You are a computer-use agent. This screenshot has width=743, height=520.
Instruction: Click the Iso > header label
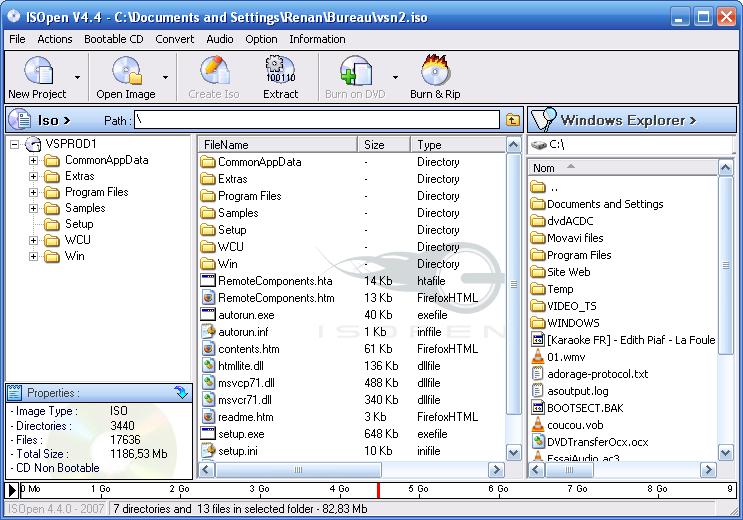click(54, 120)
